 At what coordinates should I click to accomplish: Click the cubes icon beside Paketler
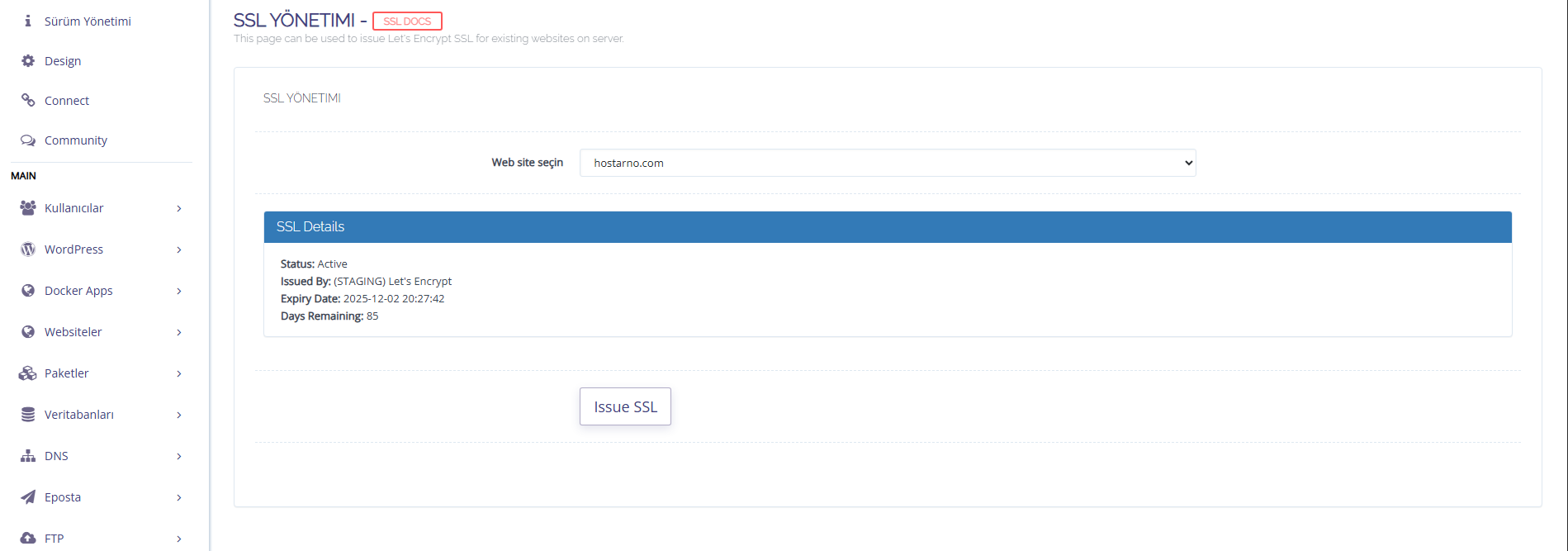[28, 373]
